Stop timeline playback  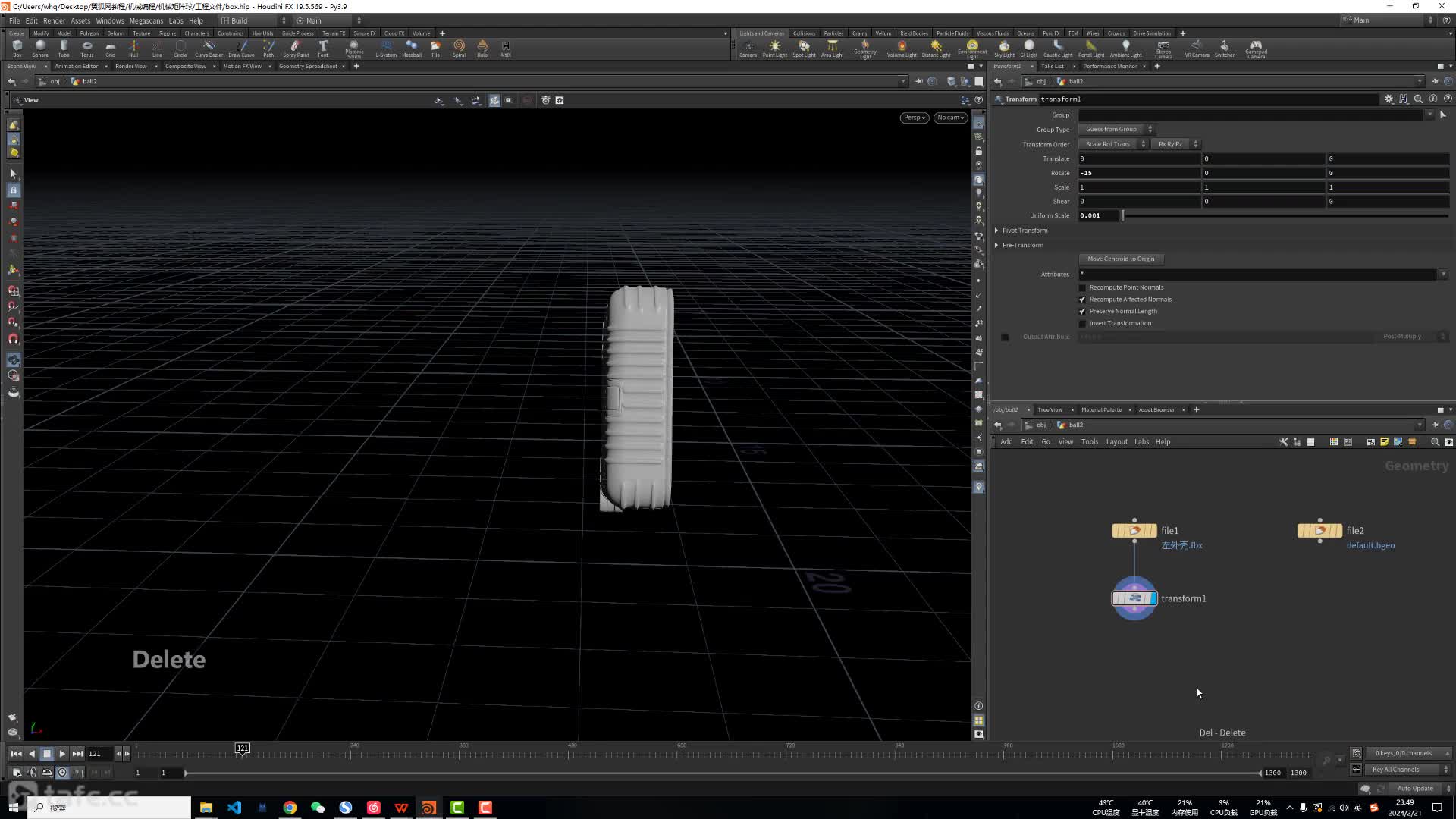pyautogui.click(x=47, y=754)
